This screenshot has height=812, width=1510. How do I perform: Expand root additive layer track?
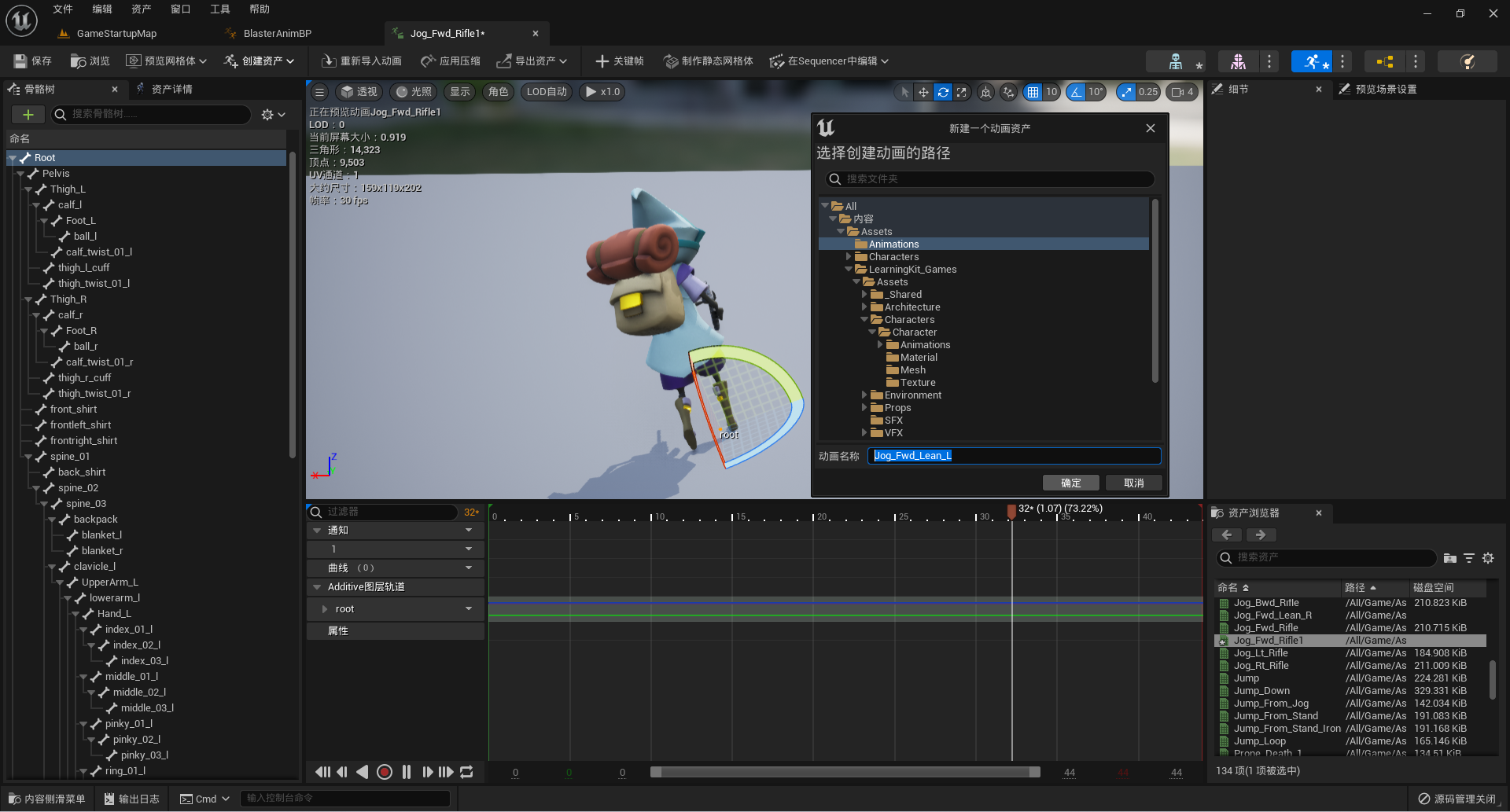coord(324,609)
